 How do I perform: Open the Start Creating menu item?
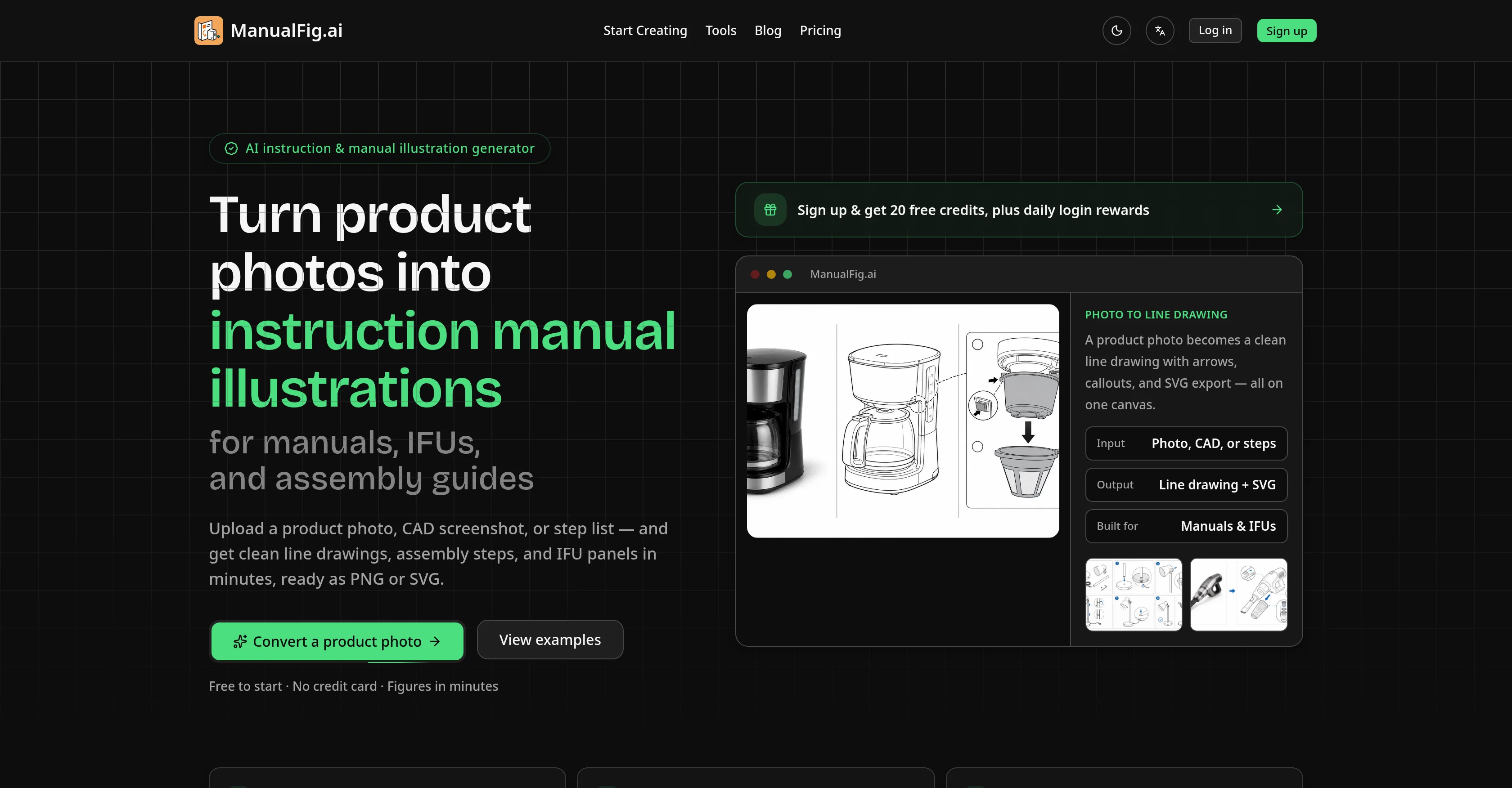pyautogui.click(x=645, y=31)
